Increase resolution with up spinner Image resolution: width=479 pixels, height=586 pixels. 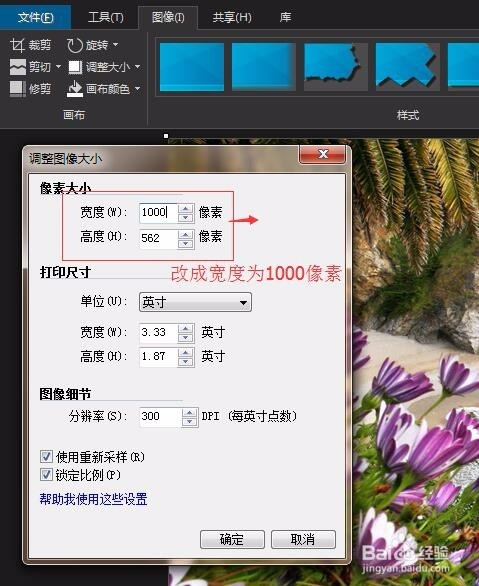(190, 413)
